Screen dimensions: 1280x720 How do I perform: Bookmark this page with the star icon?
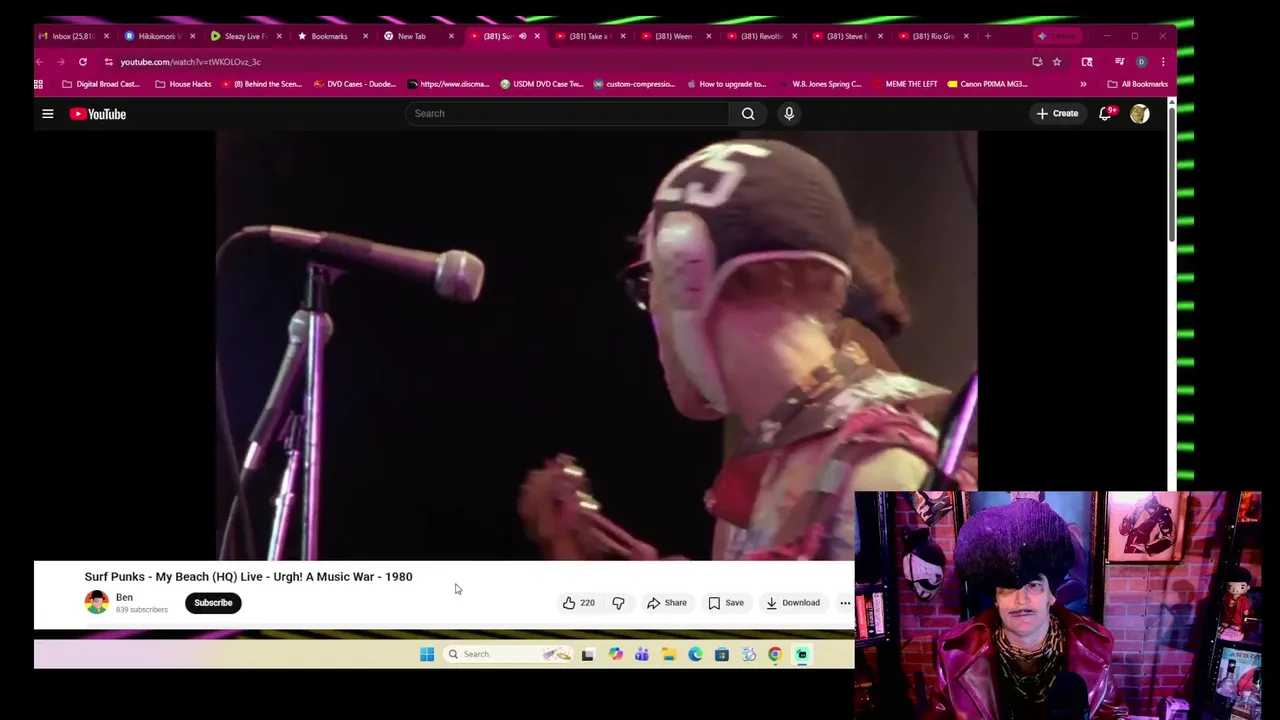[x=1057, y=62]
